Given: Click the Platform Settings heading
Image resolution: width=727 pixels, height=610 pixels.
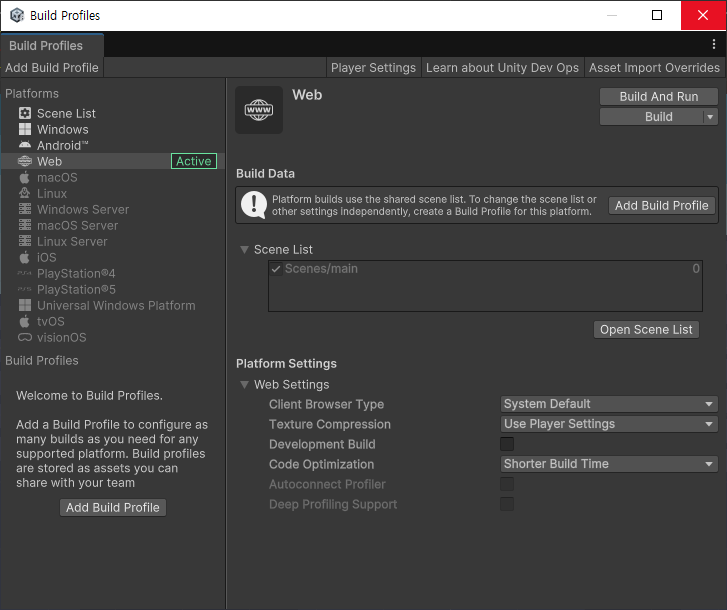Looking at the screenshot, I should pos(286,363).
